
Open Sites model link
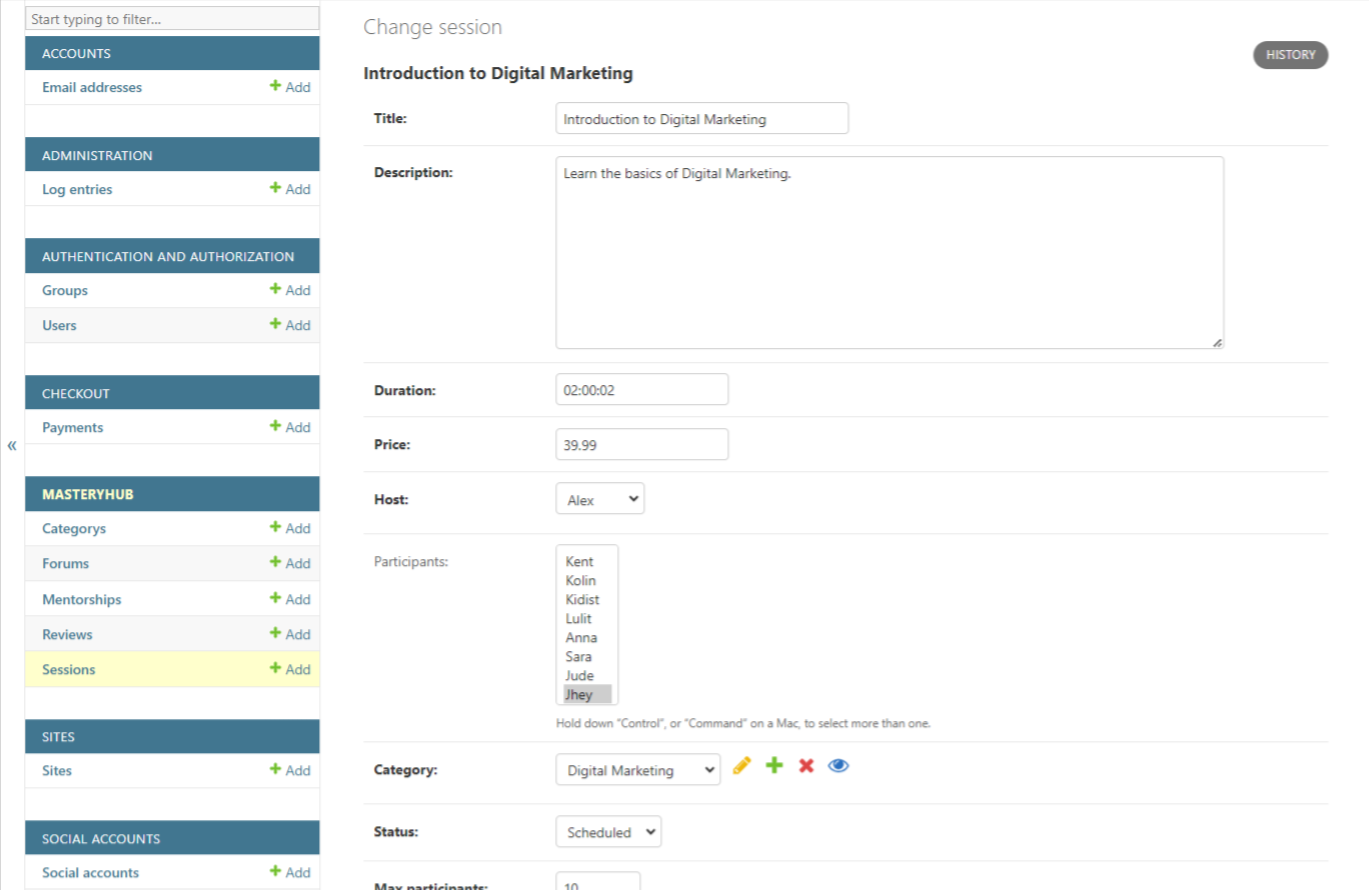pos(57,770)
